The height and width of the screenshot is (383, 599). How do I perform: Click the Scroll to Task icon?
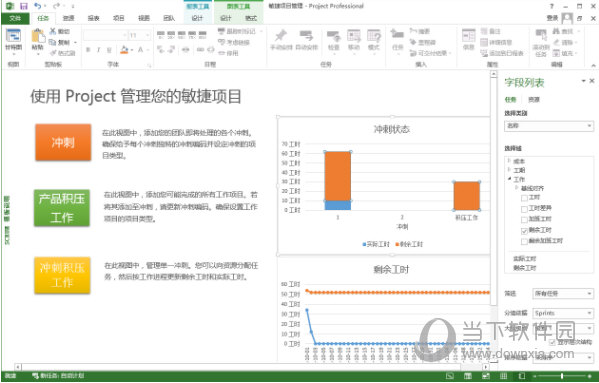point(541,36)
